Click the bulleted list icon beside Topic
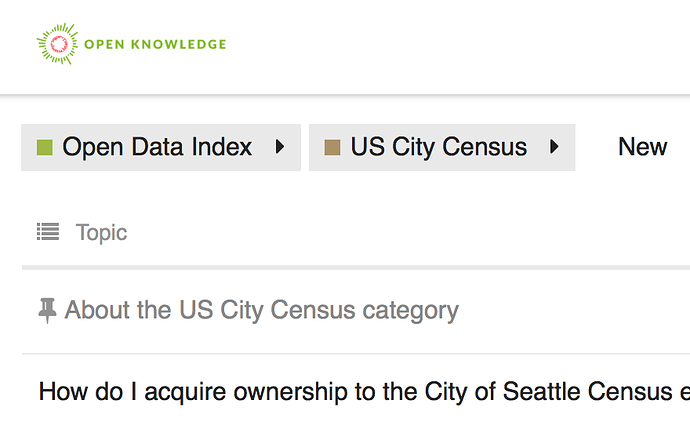The height and width of the screenshot is (421, 690). 47,232
